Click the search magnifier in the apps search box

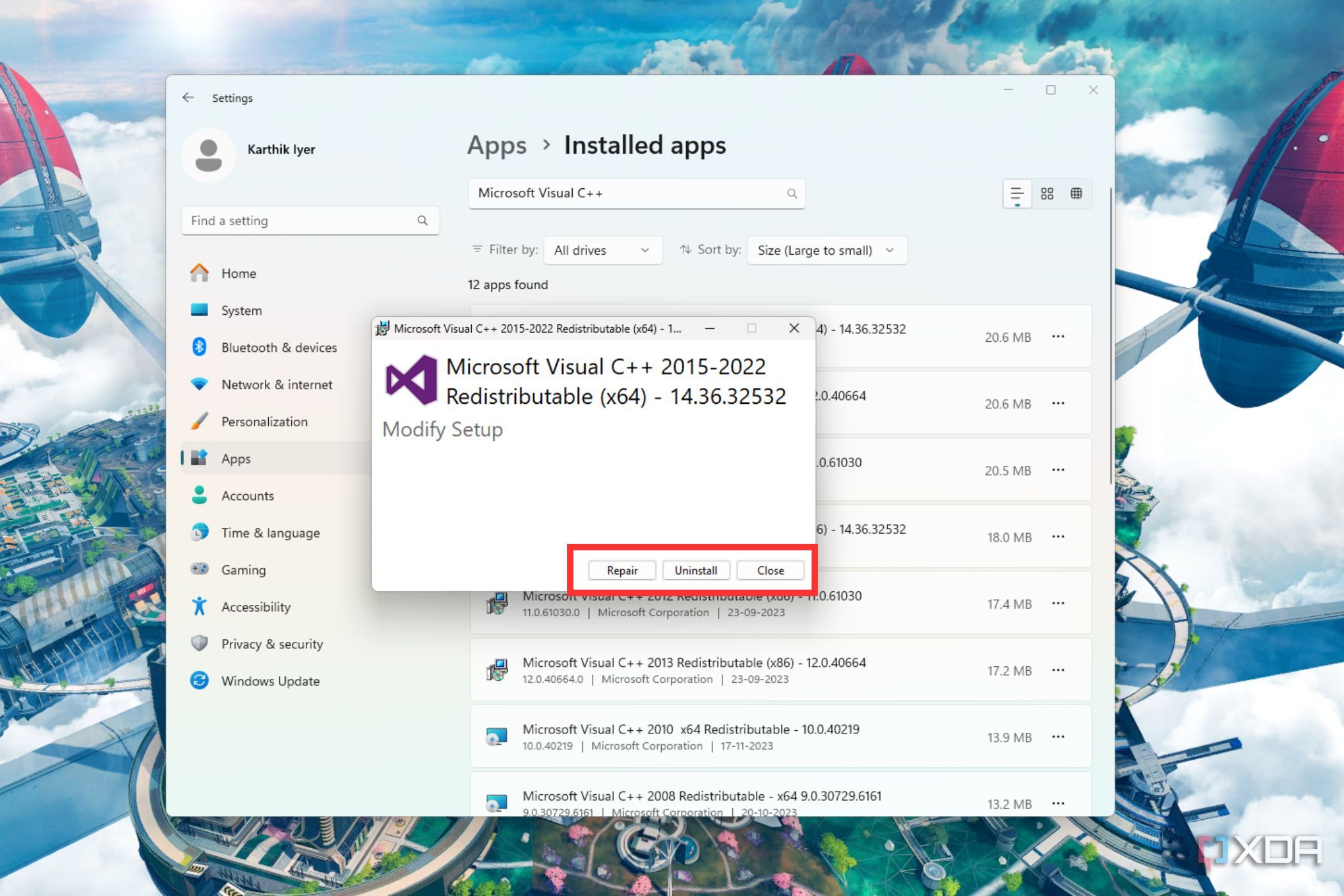(x=792, y=193)
